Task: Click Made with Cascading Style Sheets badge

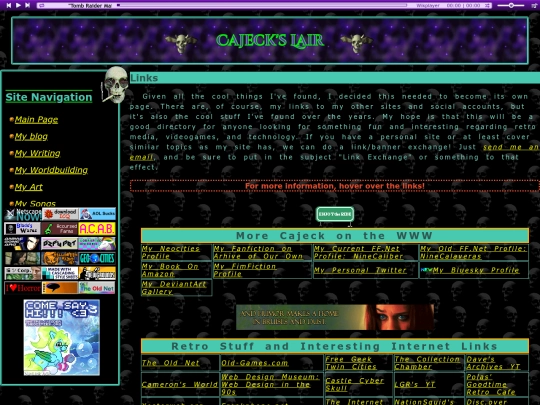Action: [x=60, y=273]
